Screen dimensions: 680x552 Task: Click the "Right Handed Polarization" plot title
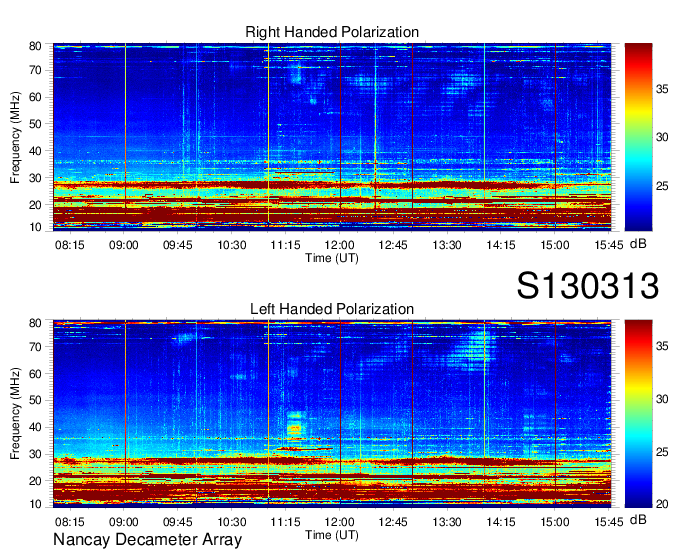[332, 32]
